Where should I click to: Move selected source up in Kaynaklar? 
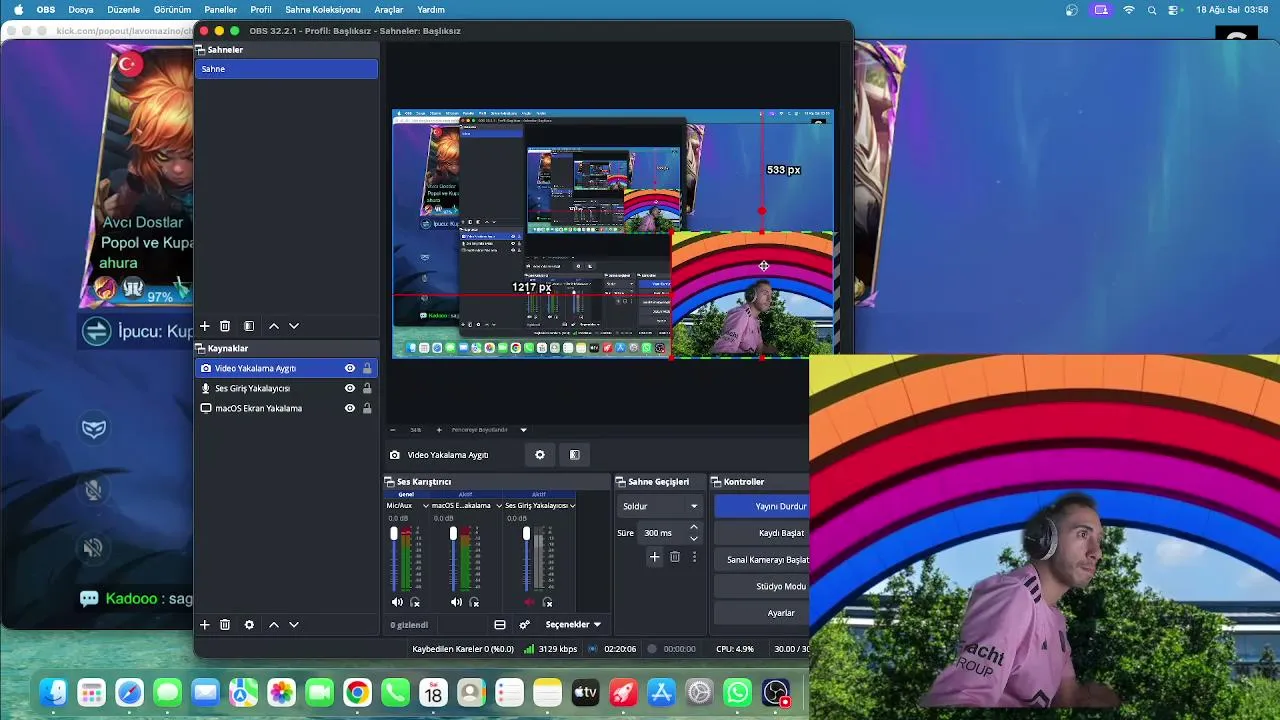[274, 624]
